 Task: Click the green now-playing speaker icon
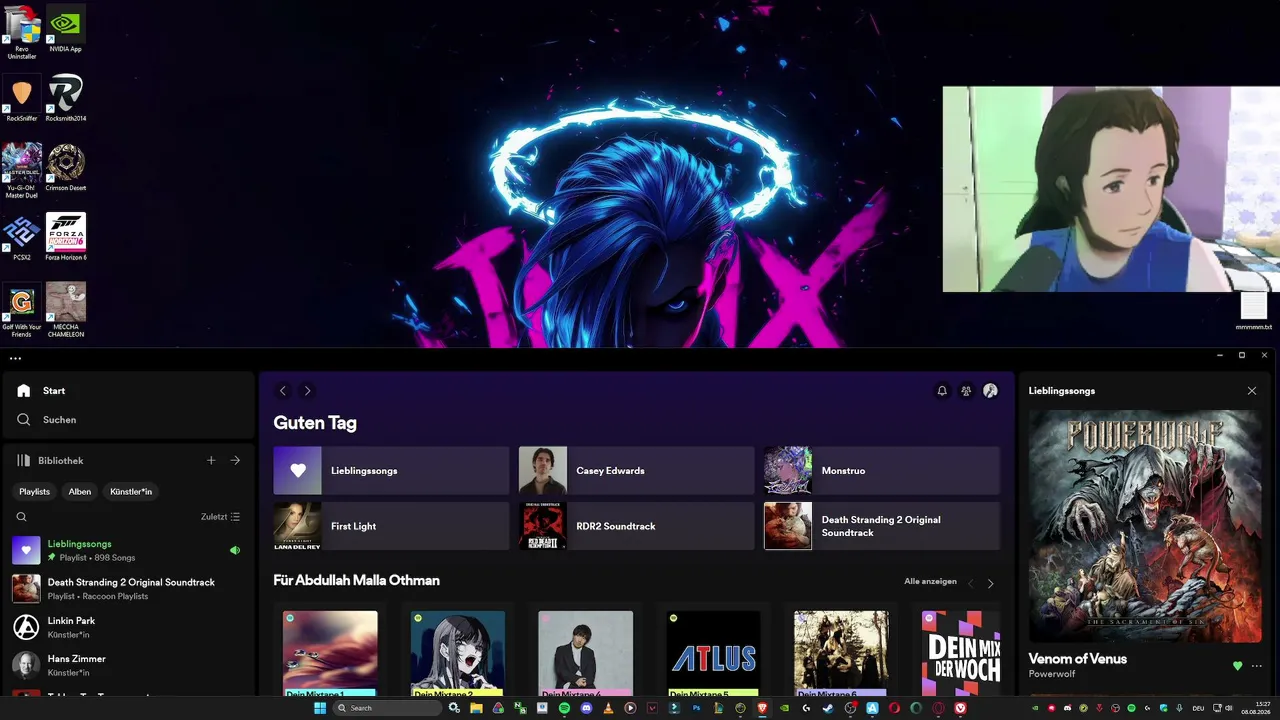(235, 550)
